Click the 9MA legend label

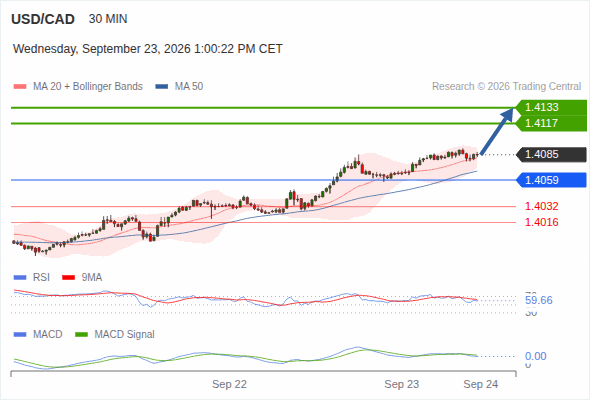click(92, 278)
